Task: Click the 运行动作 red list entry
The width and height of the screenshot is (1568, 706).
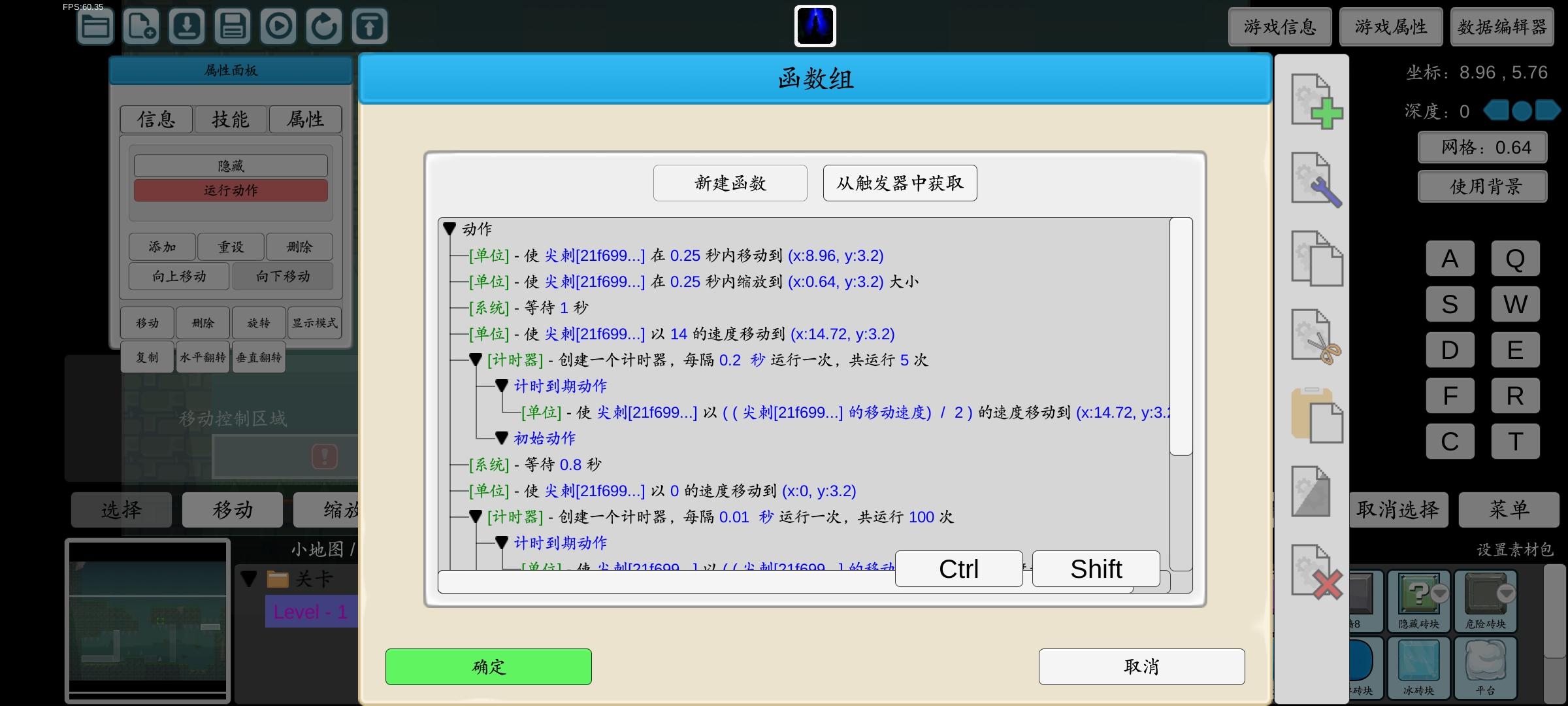Action: click(231, 190)
